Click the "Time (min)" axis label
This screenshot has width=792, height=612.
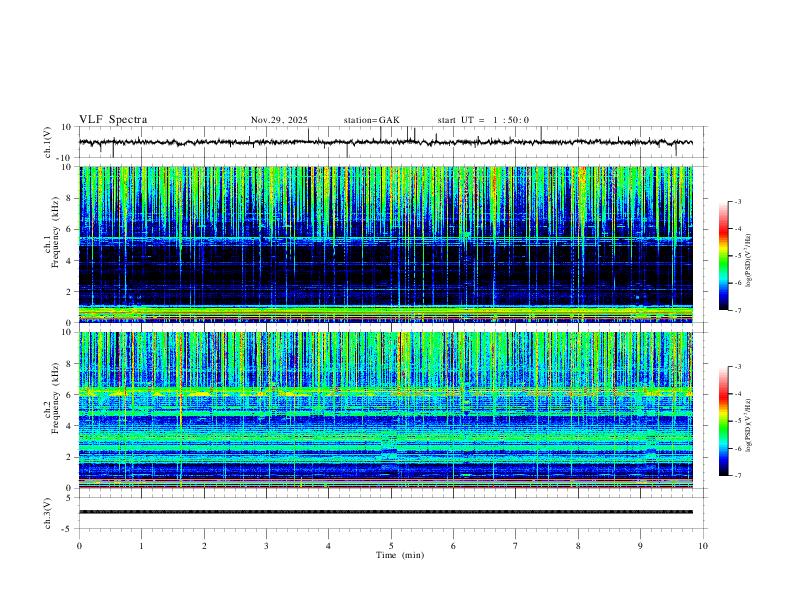click(400, 555)
